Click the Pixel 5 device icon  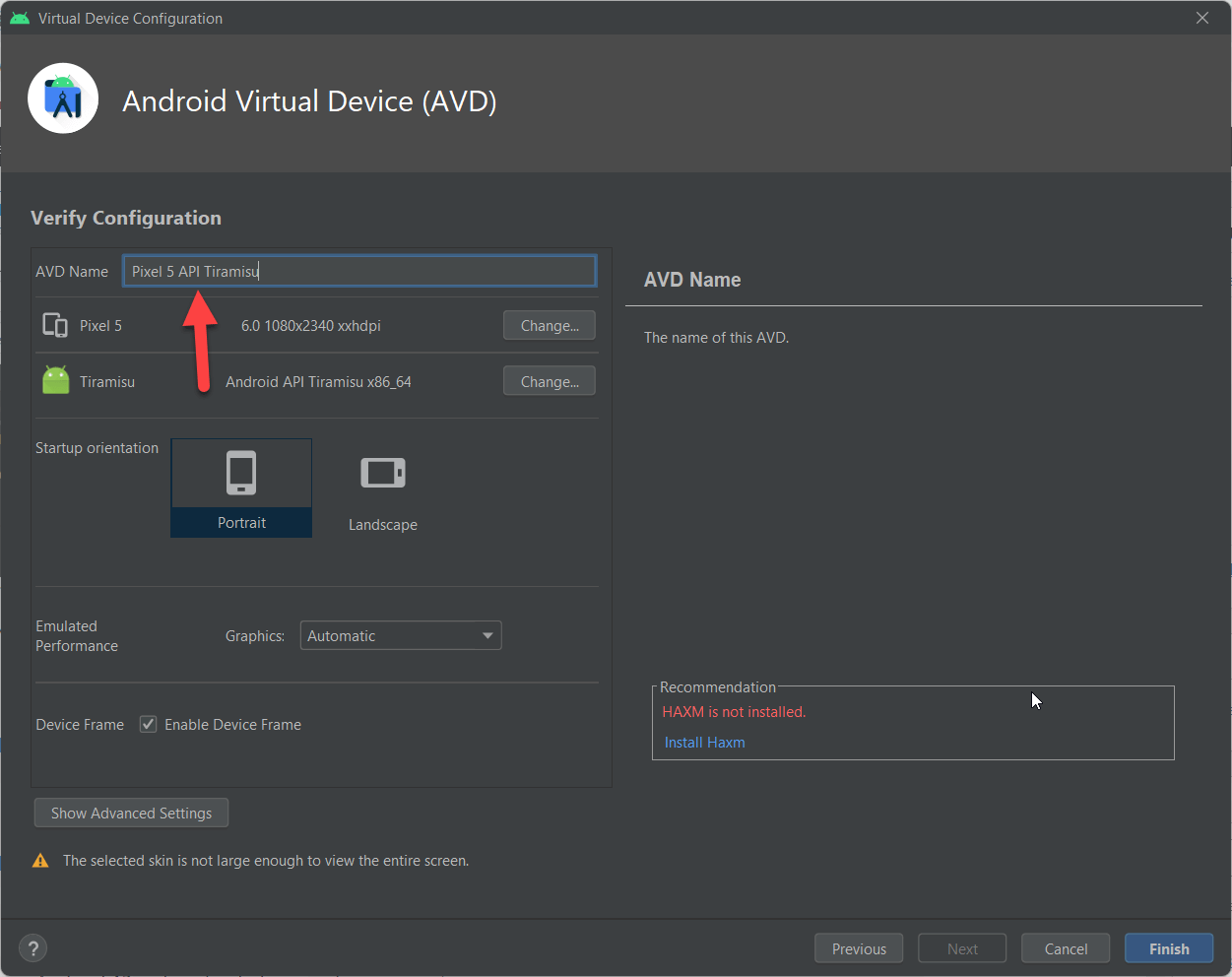[x=55, y=326]
